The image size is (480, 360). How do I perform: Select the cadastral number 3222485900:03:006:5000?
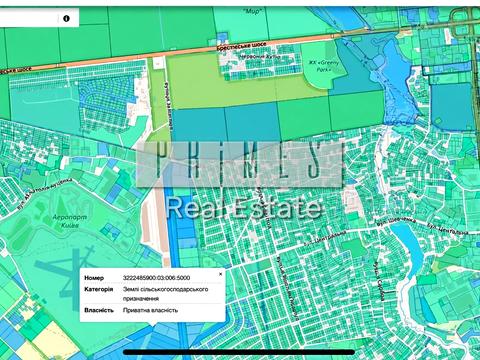pyautogui.click(x=156, y=278)
